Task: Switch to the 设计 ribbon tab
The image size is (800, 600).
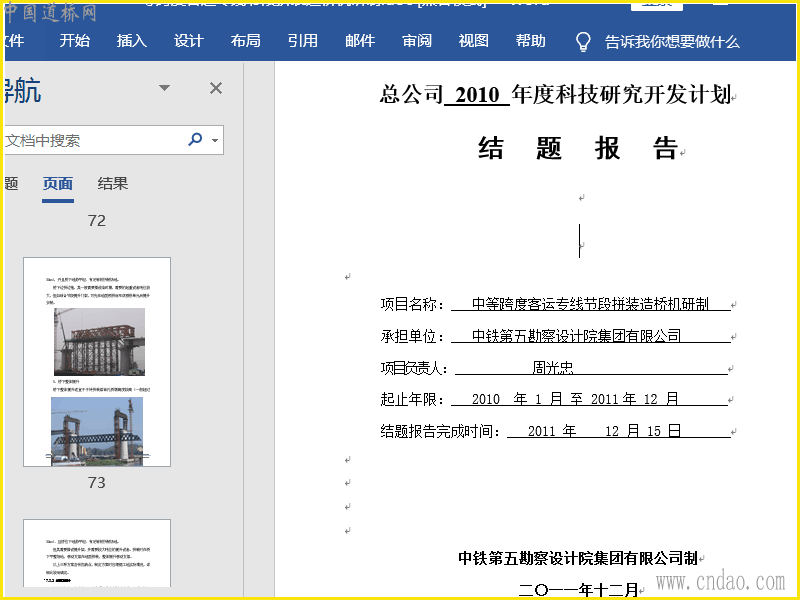Action: click(x=189, y=41)
